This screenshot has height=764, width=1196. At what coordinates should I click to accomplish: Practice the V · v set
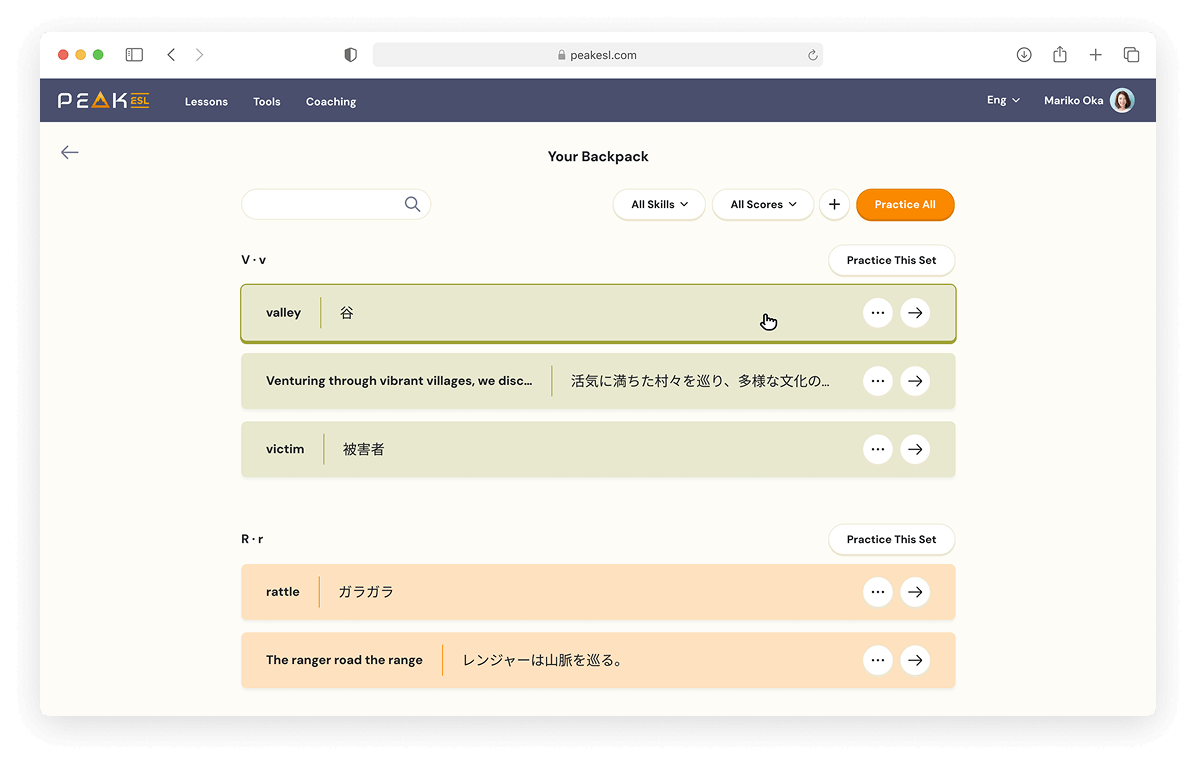(892, 260)
